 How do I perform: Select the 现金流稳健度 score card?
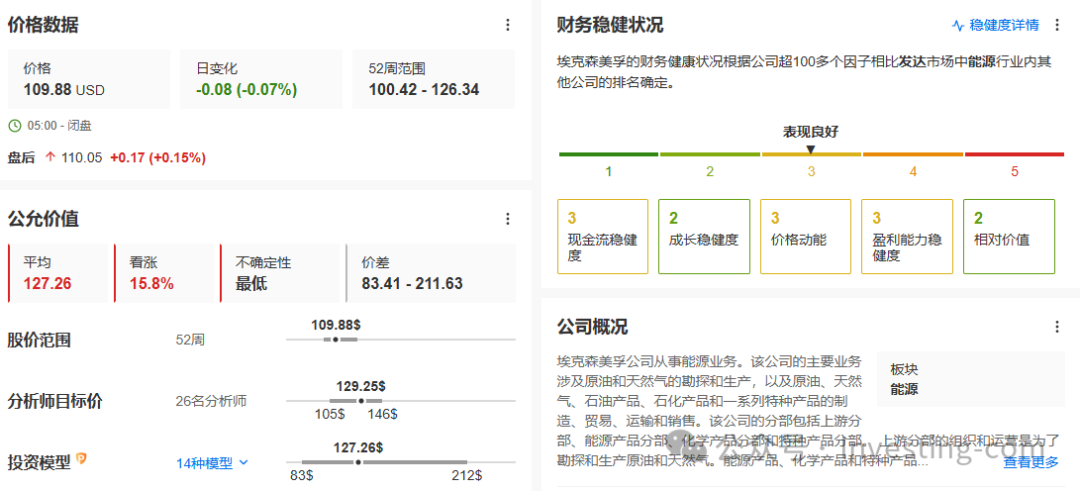coord(603,236)
